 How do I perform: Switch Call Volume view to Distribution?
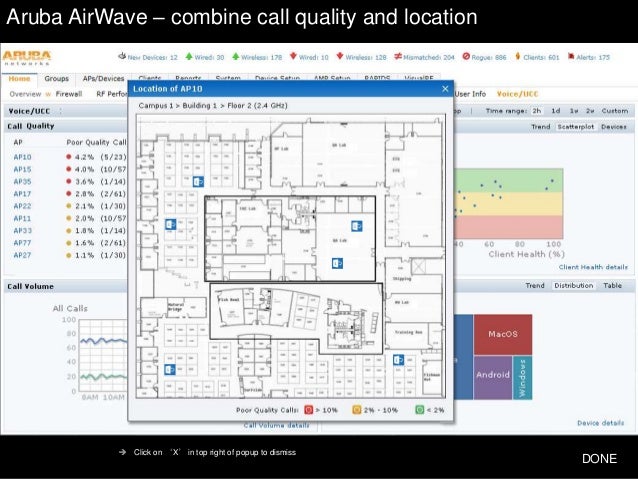pos(574,286)
